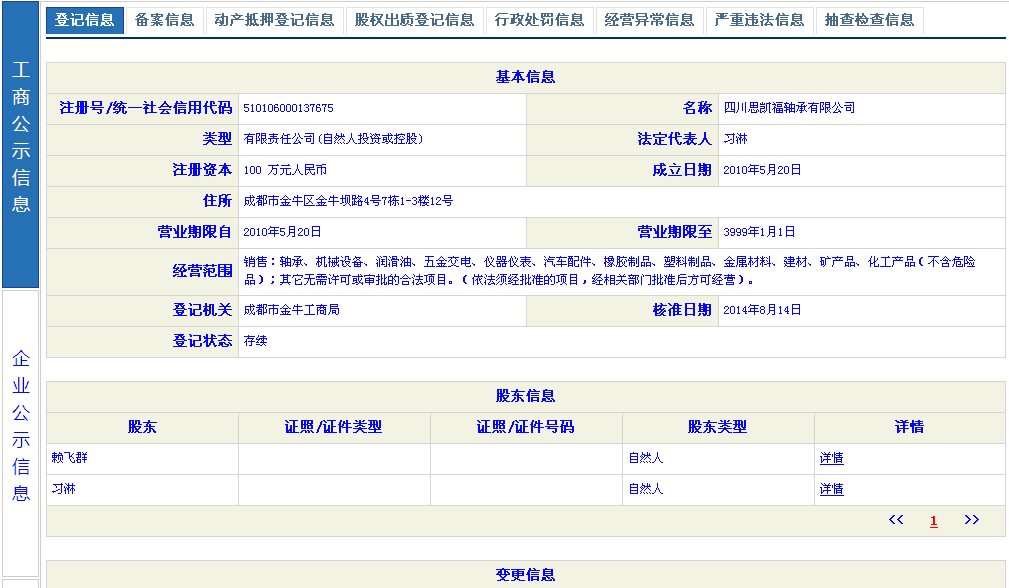Viewport: 1009px width, 588px height.
Task: Click the 股东信息 section header
Action: (x=525, y=396)
